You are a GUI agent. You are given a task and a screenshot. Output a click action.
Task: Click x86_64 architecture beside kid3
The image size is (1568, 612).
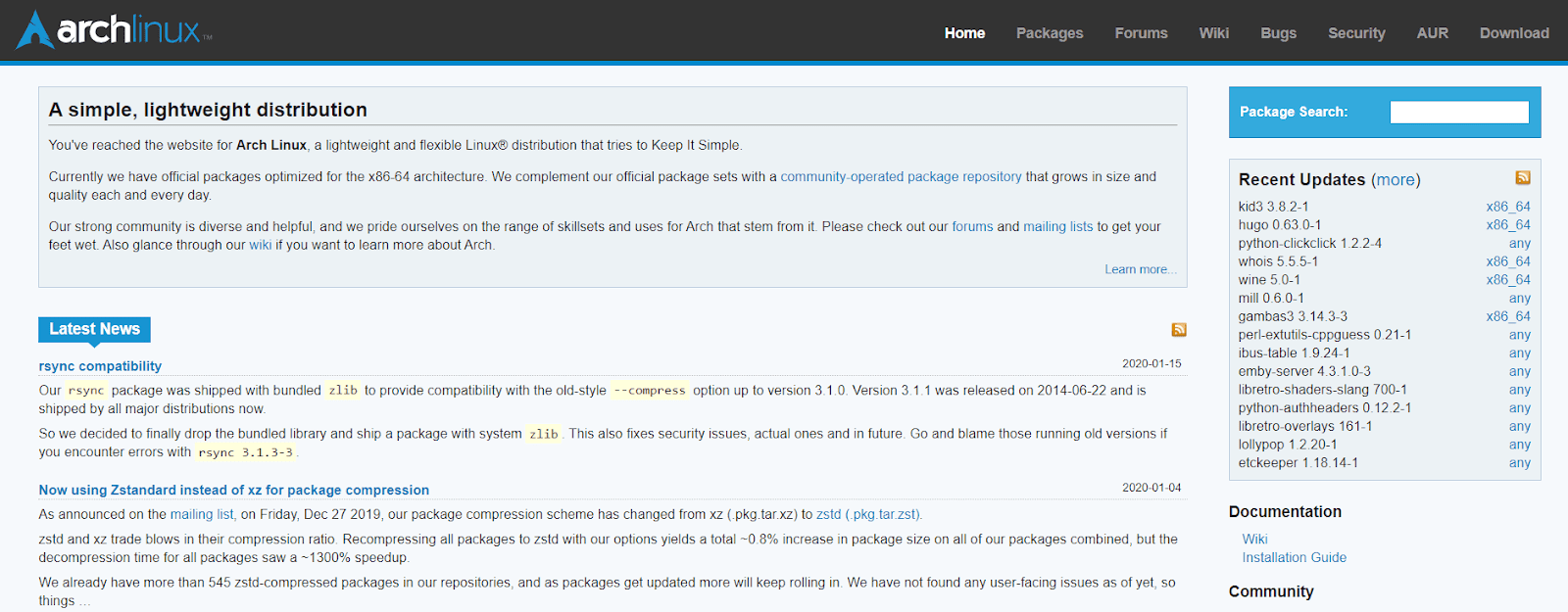(x=1508, y=207)
